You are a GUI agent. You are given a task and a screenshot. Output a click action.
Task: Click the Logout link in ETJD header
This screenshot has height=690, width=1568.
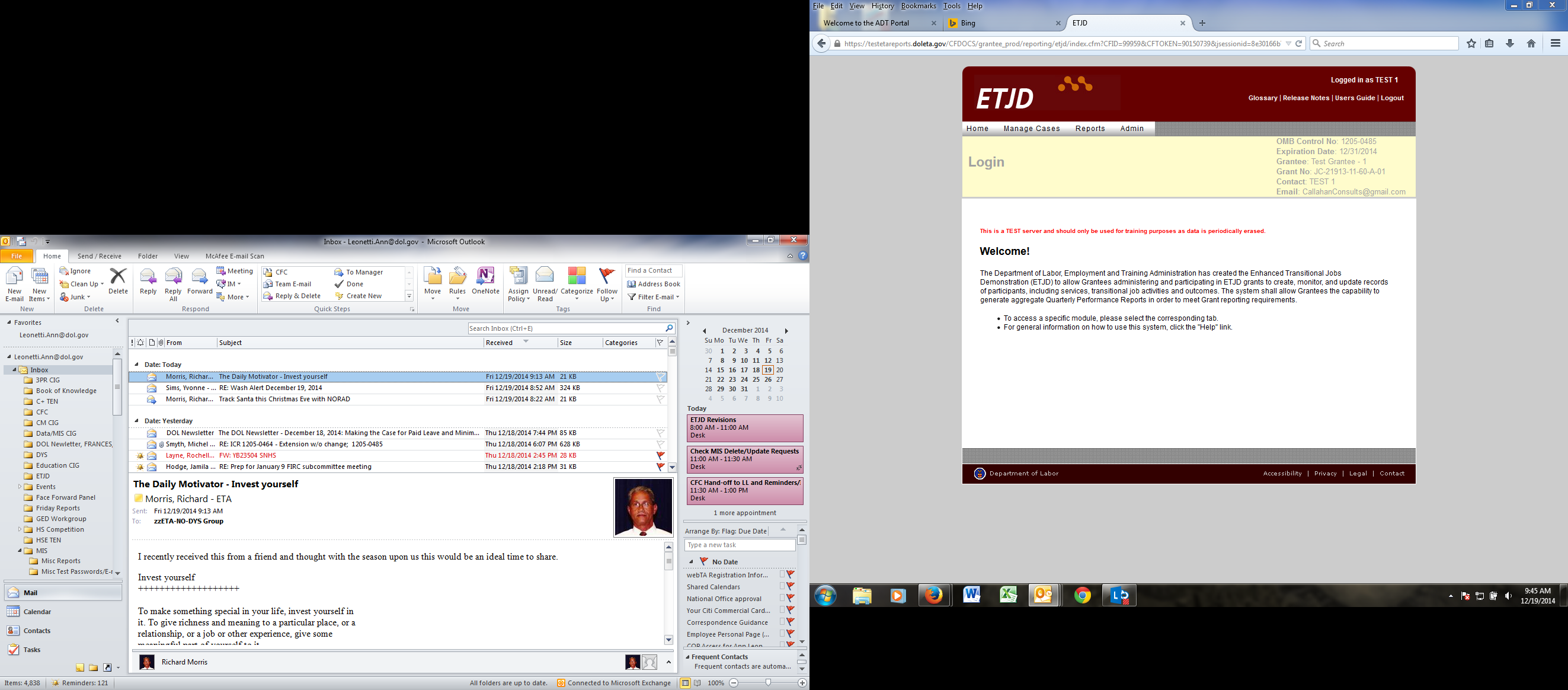[x=1391, y=98]
